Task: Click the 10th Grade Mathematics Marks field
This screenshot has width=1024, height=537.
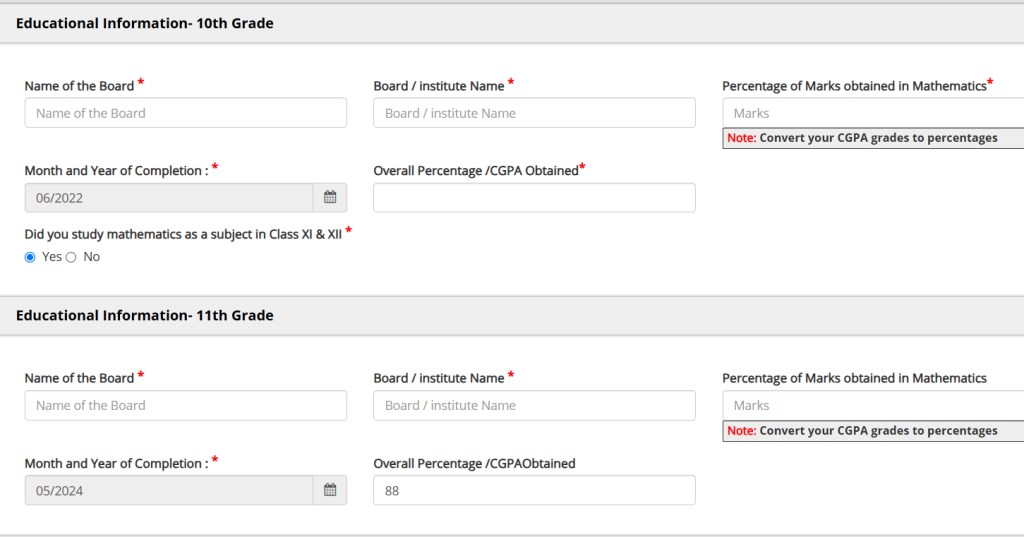Action: pyautogui.click(x=872, y=113)
